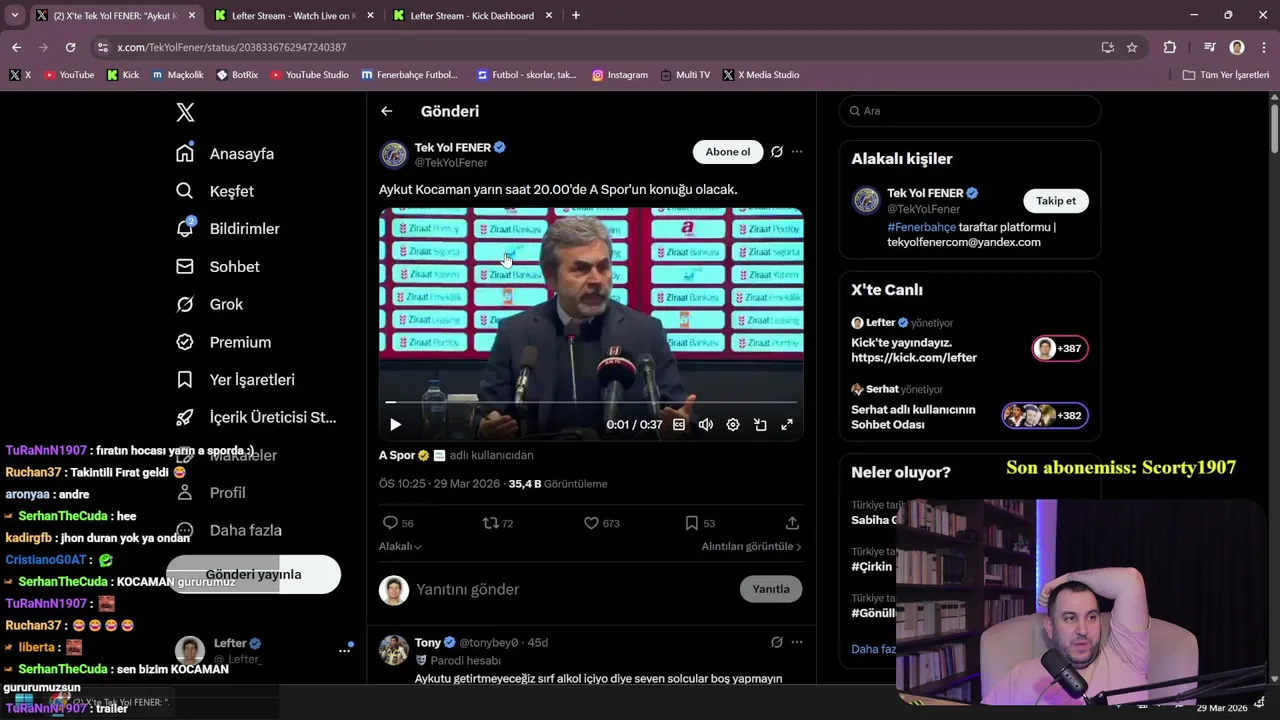Open tab search dropdown arrow
1280x720 pixels.
[14, 16]
